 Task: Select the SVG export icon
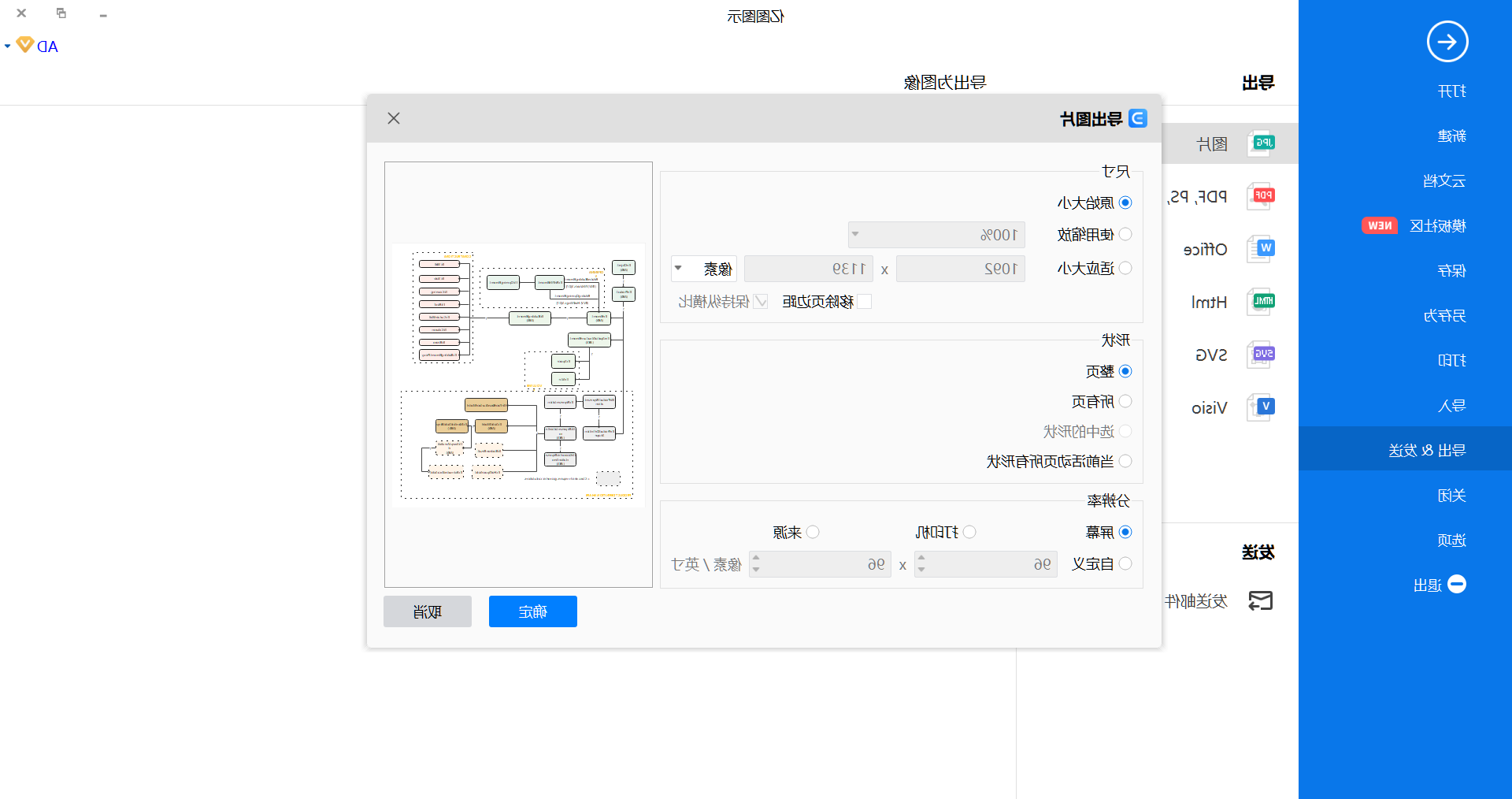pyautogui.click(x=1261, y=355)
